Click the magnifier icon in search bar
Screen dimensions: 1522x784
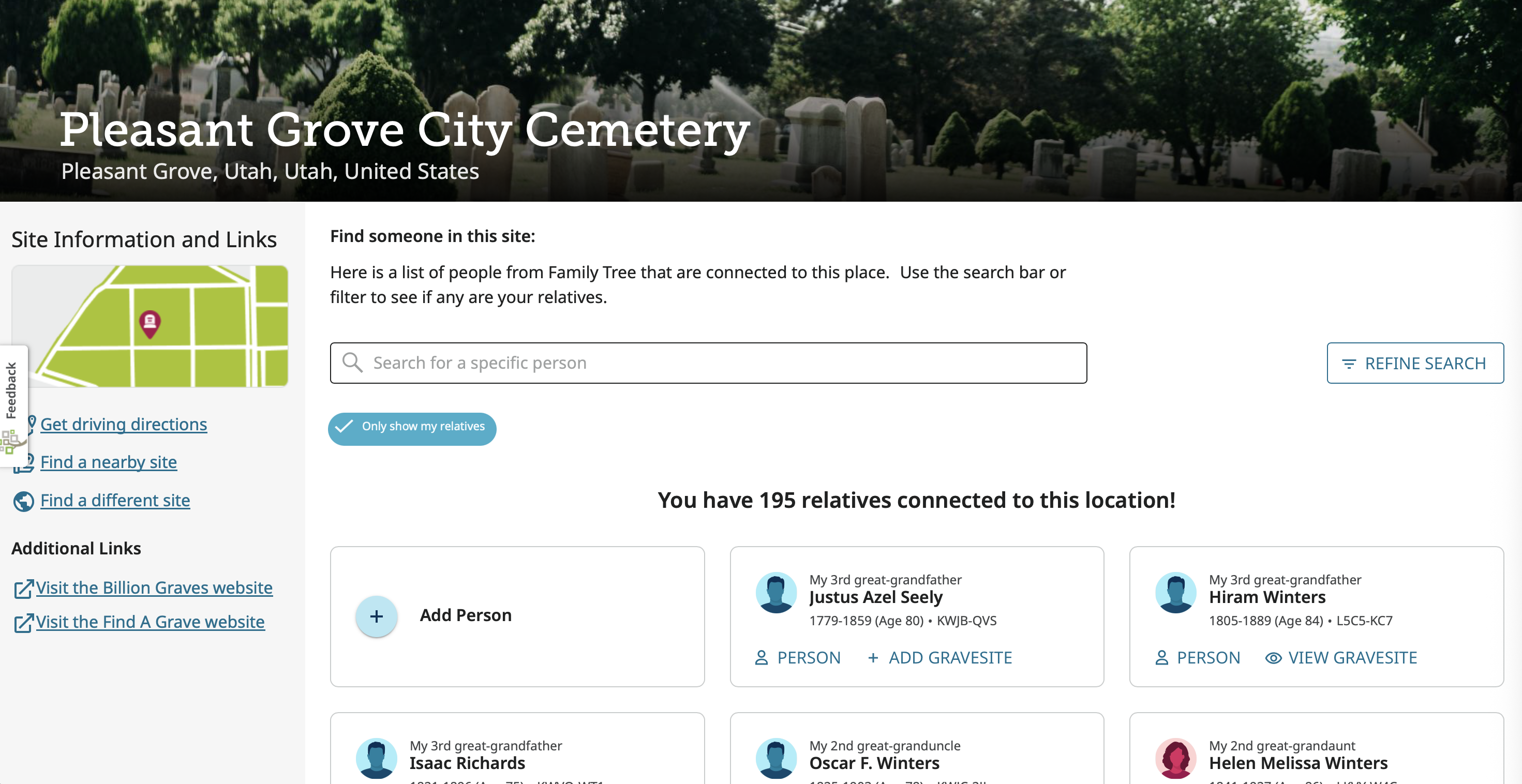(352, 362)
